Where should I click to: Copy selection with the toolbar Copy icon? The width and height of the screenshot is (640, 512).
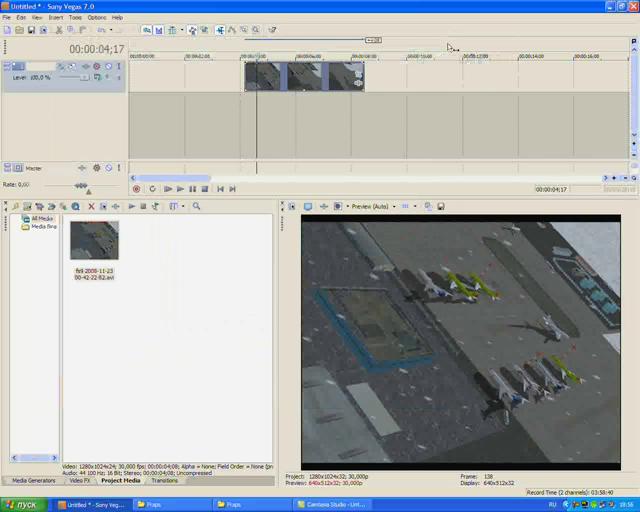pyautogui.click(x=71, y=30)
